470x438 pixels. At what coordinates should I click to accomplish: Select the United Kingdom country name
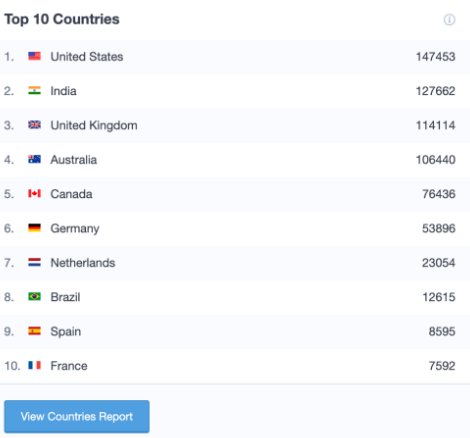(x=94, y=126)
